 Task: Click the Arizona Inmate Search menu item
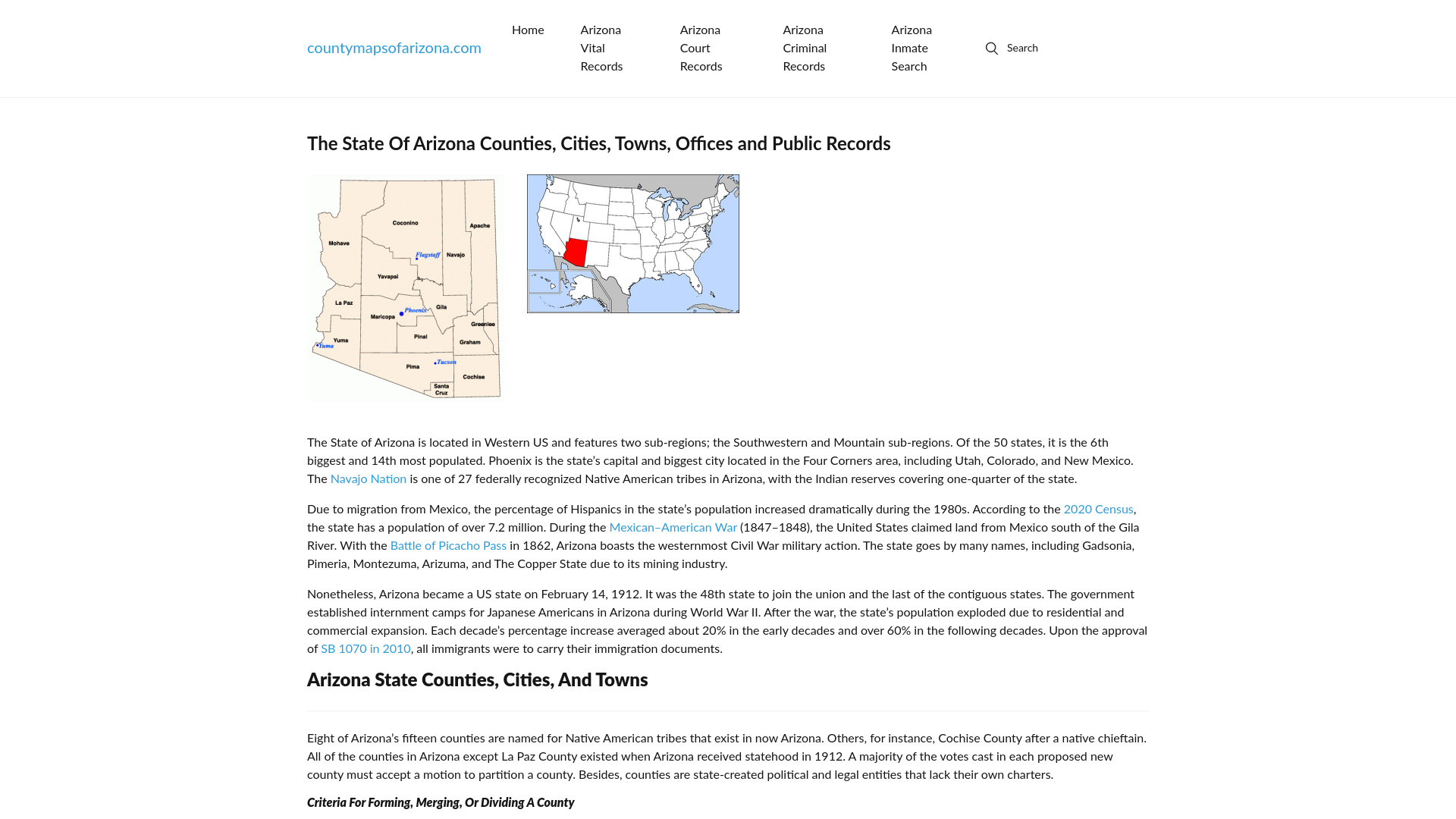click(911, 48)
